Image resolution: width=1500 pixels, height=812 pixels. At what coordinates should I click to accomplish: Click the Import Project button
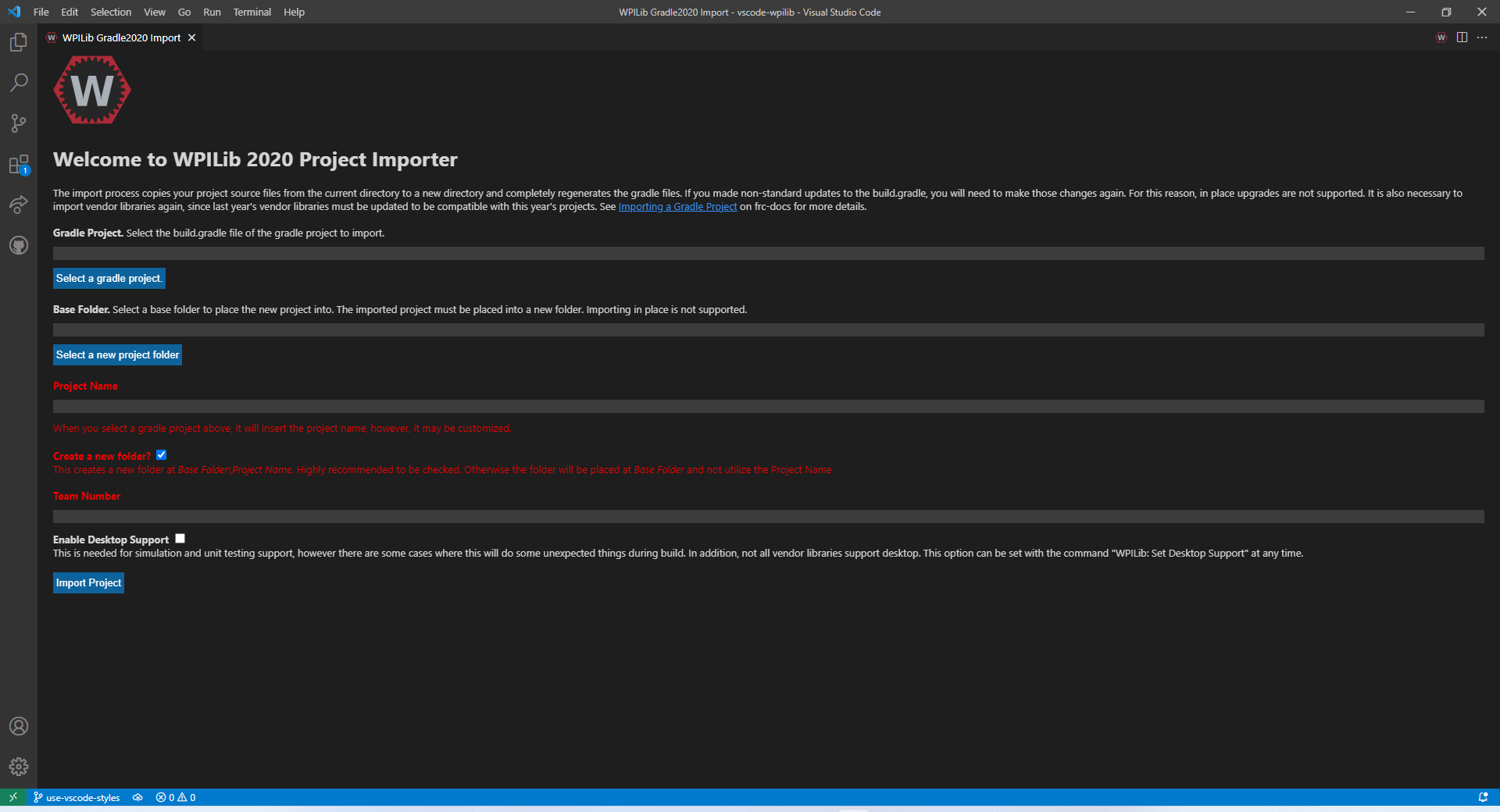(x=88, y=583)
